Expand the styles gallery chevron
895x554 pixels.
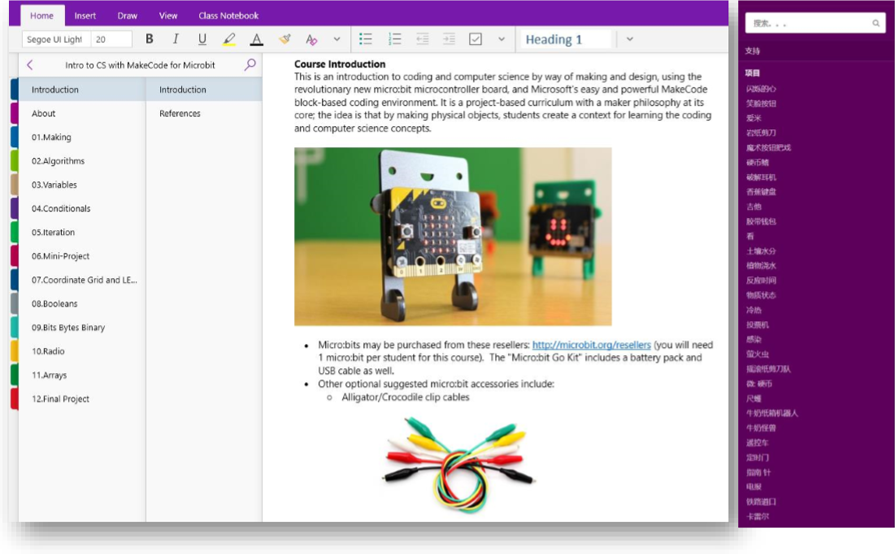630,39
